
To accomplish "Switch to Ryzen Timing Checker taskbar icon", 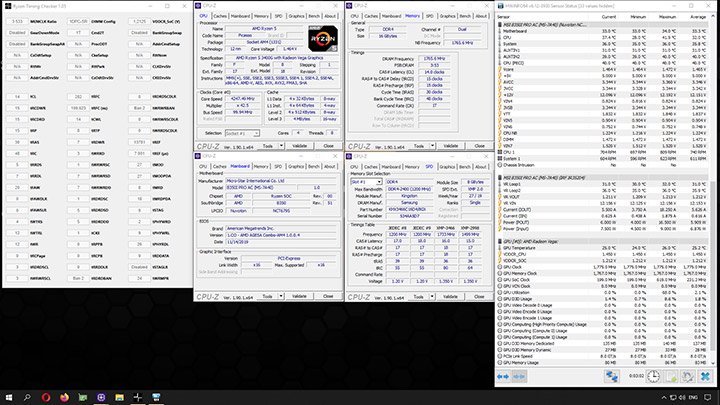I will (x=138, y=397).
